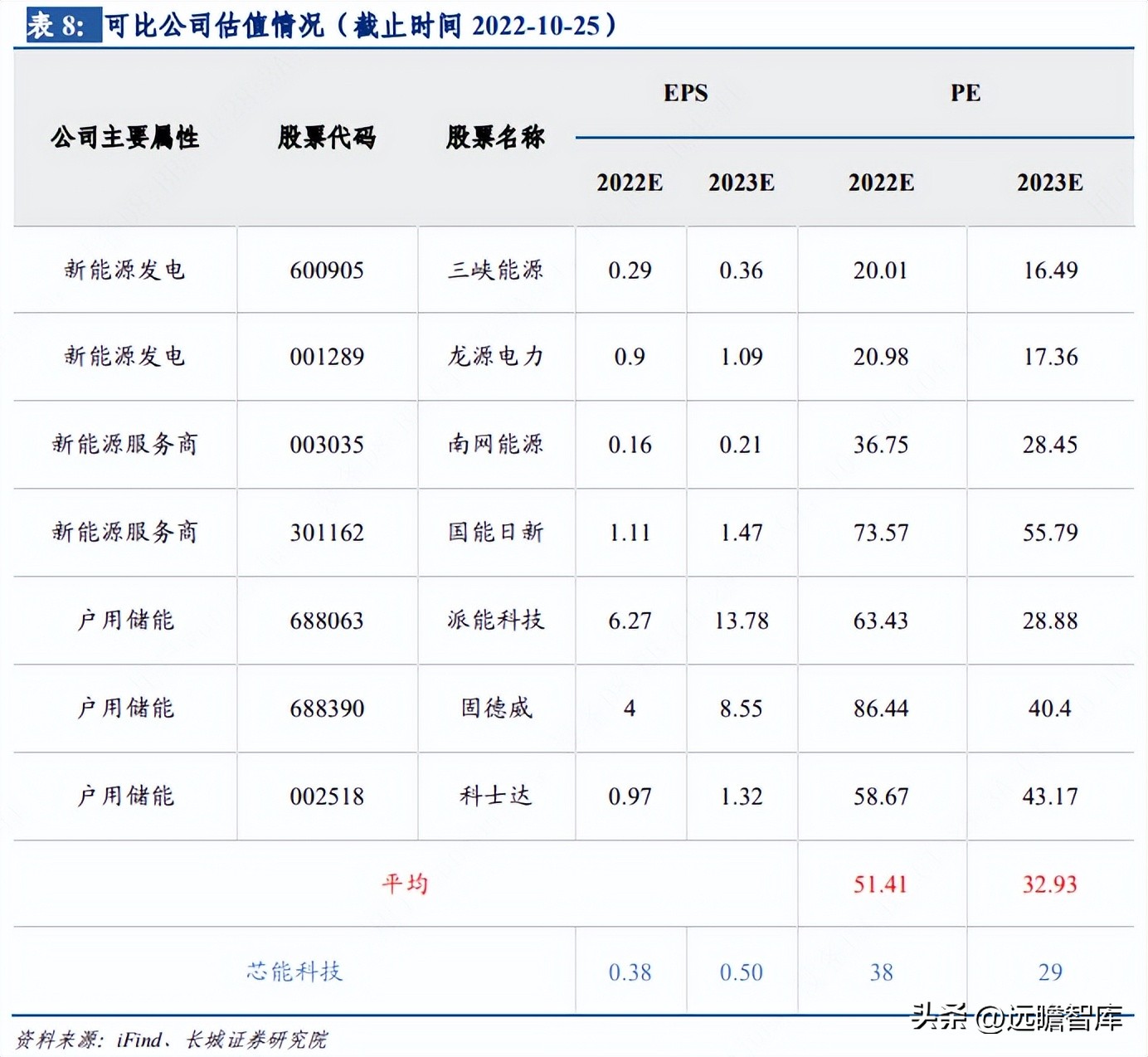Pick the 三峡能源 2023E EPS value 0.36
The image size is (1148, 1057).
click(x=742, y=270)
